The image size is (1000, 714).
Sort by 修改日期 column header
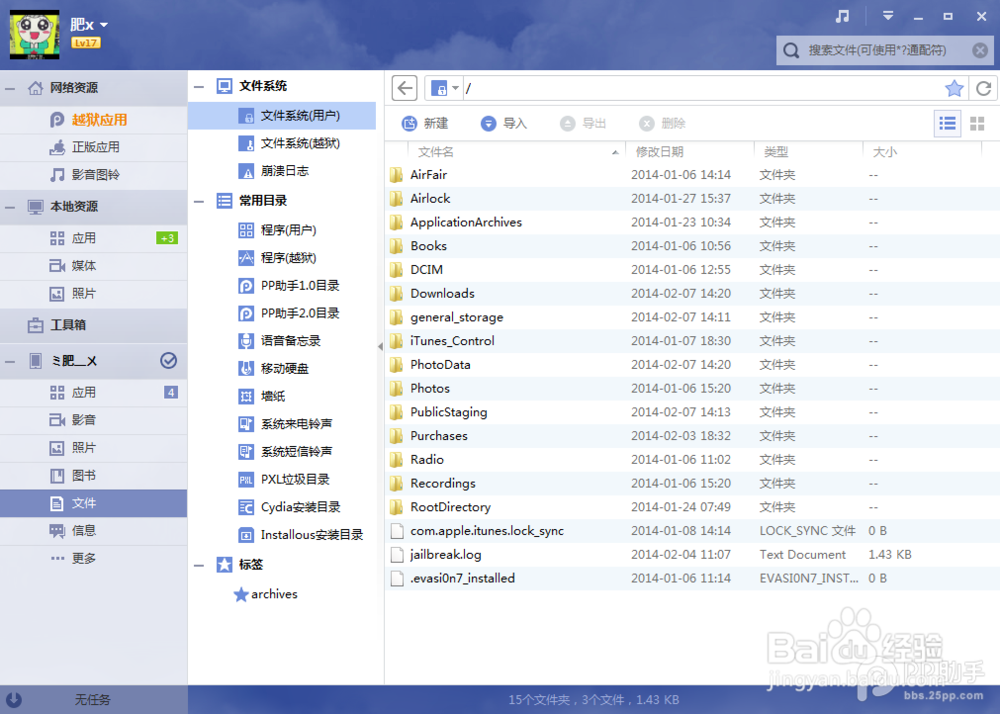689,152
